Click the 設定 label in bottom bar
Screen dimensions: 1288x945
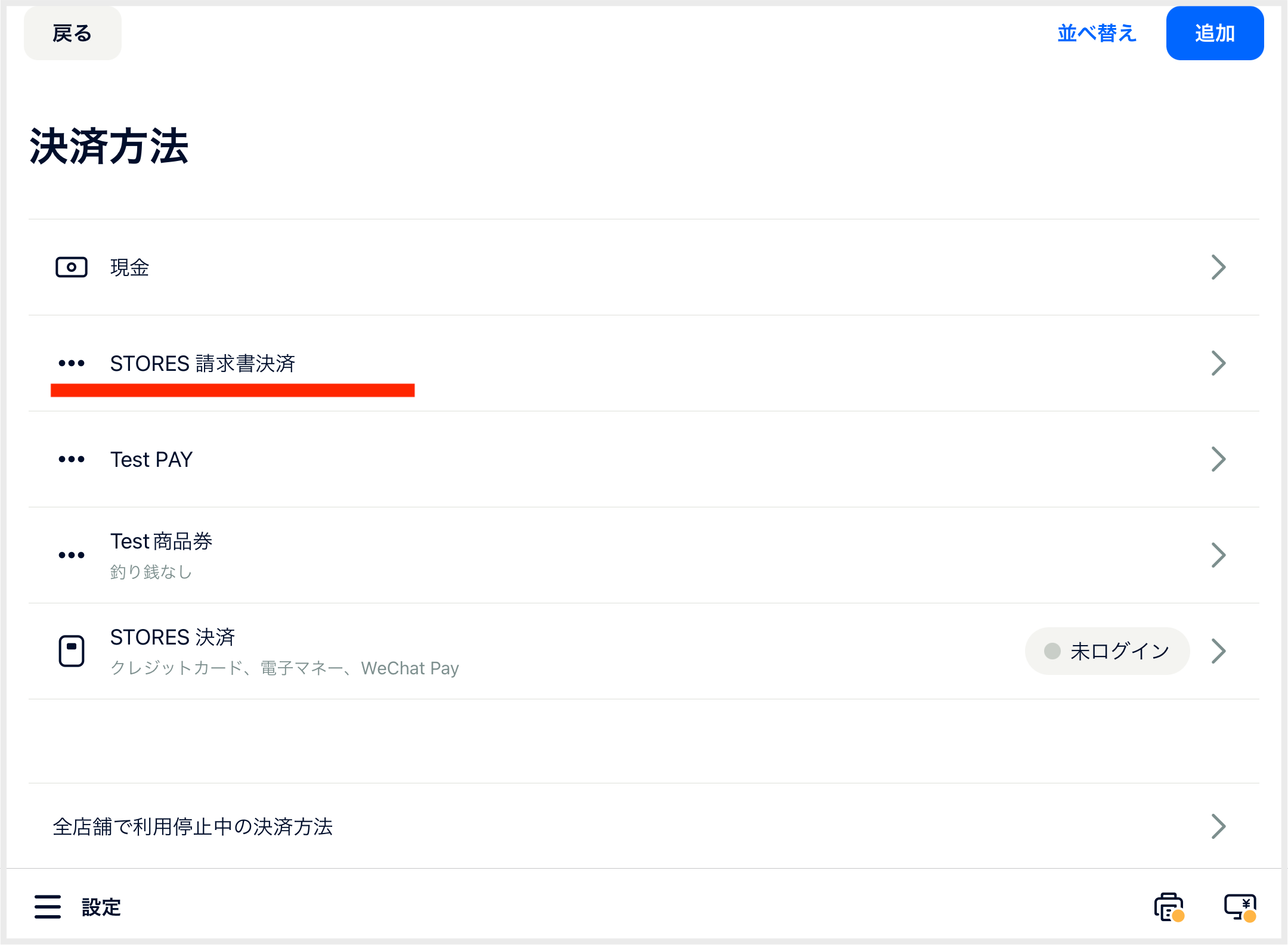(x=101, y=907)
